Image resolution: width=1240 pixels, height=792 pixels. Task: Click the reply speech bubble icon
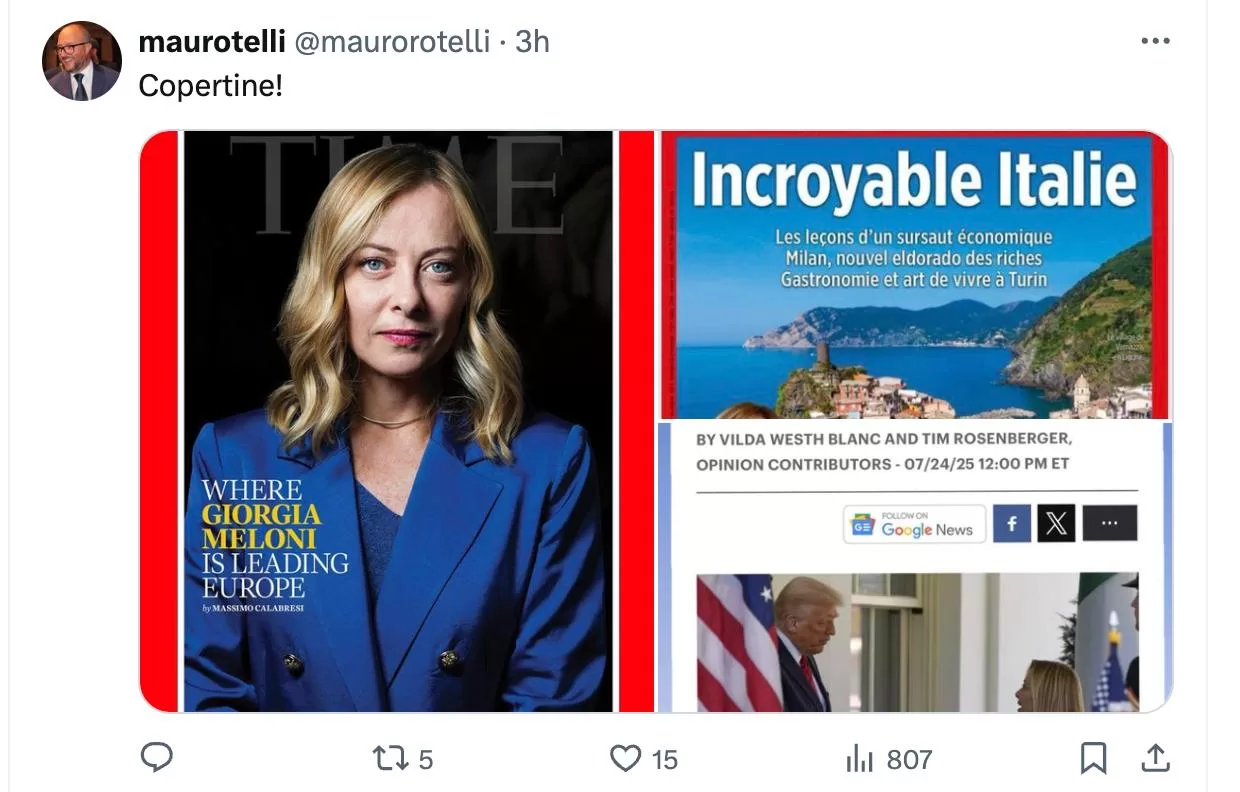click(x=156, y=759)
